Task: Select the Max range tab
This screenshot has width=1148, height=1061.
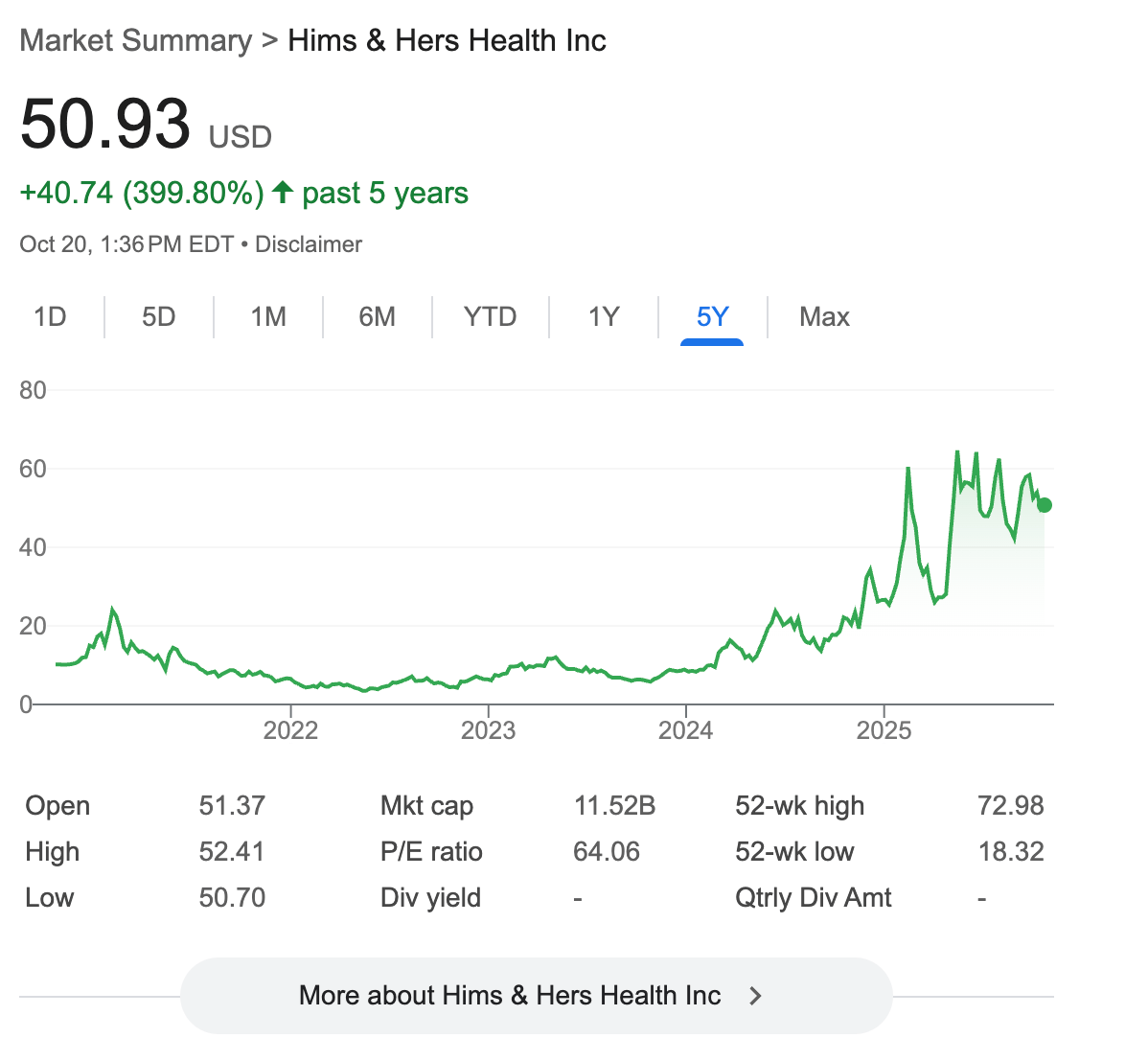Action: click(824, 317)
